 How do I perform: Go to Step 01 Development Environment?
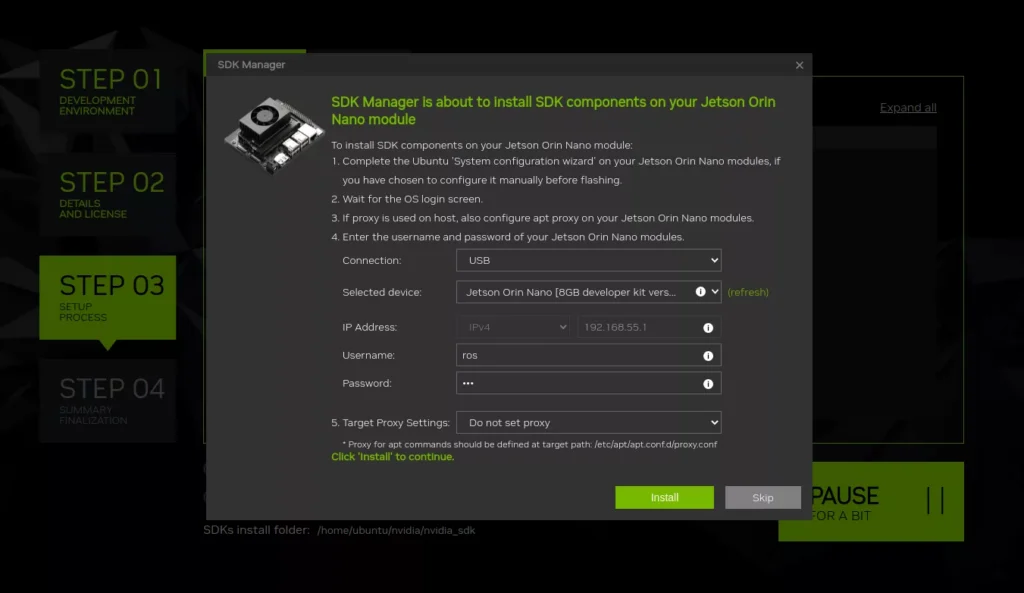(108, 91)
